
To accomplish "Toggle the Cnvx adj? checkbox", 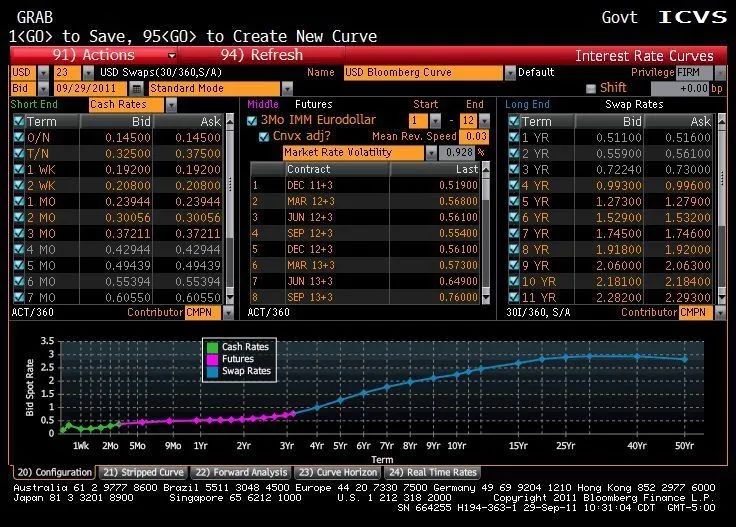I will pos(264,136).
